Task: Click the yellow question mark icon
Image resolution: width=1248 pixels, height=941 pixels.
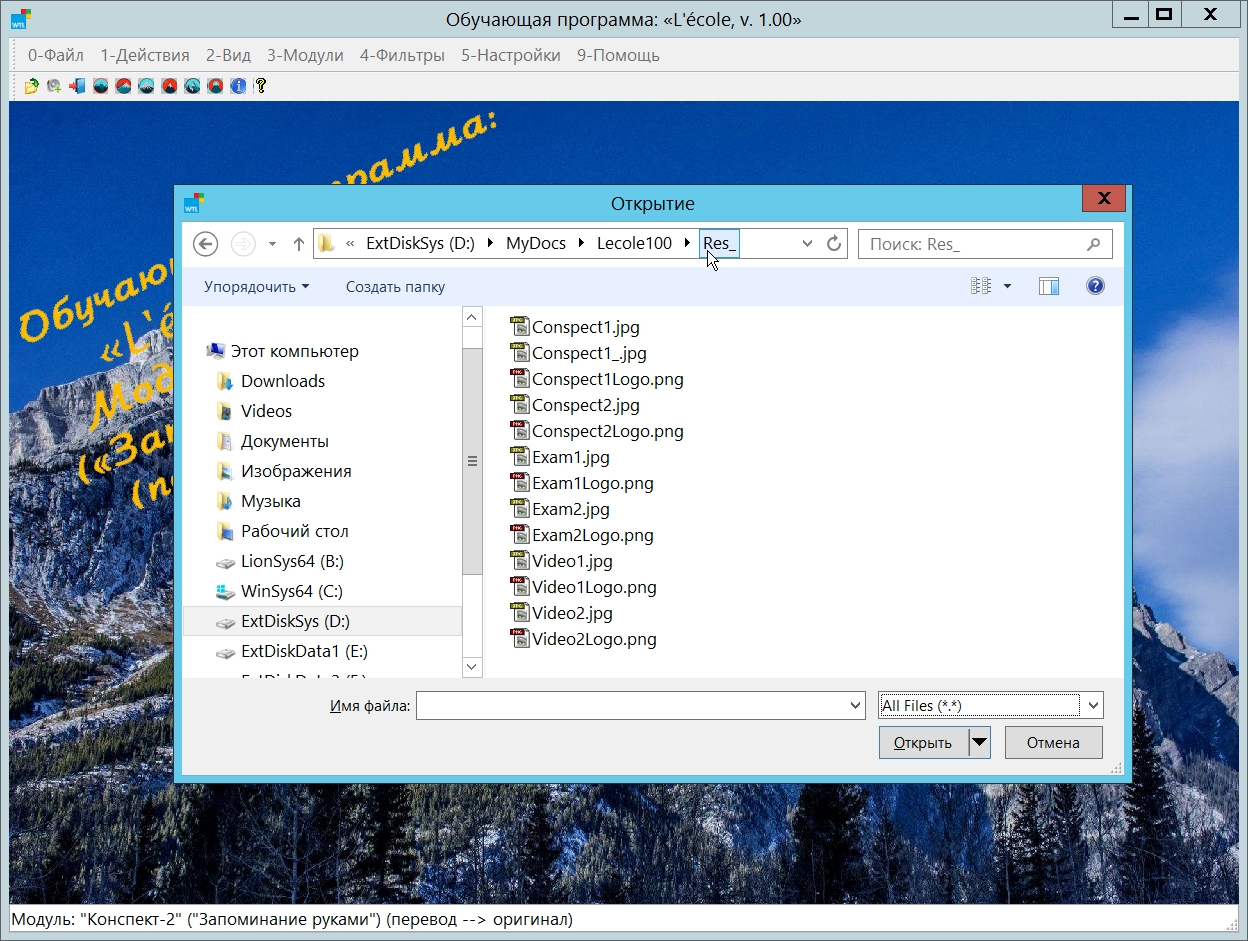Action: [x=261, y=86]
